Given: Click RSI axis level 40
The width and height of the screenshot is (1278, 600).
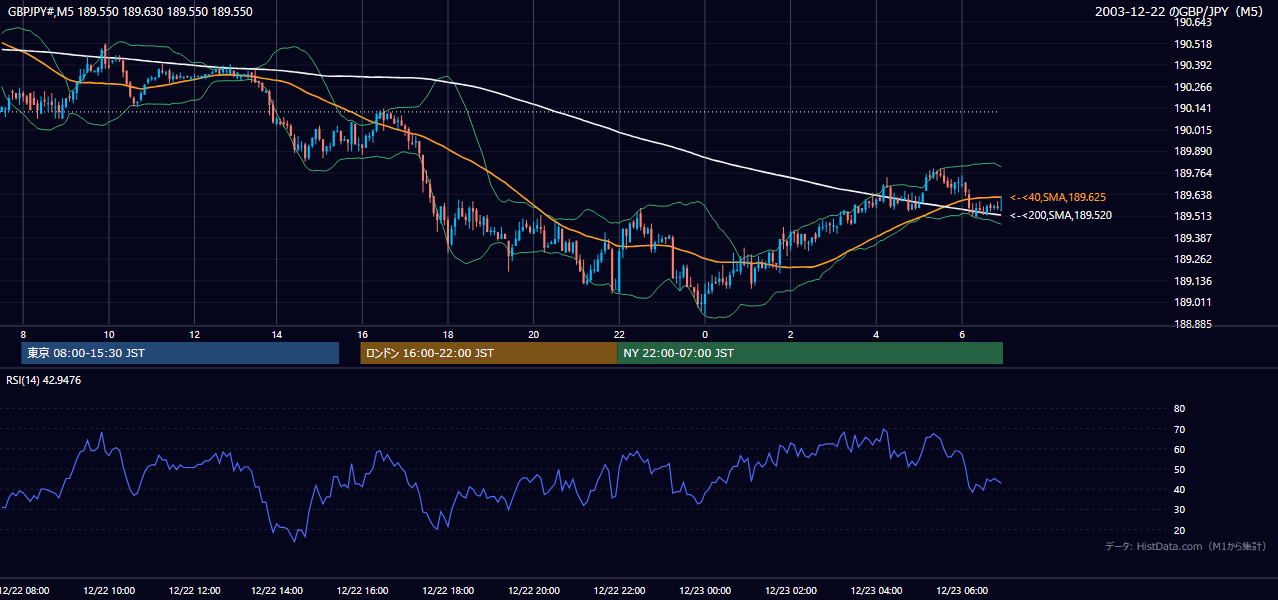Looking at the screenshot, I should pyautogui.click(x=1179, y=490).
